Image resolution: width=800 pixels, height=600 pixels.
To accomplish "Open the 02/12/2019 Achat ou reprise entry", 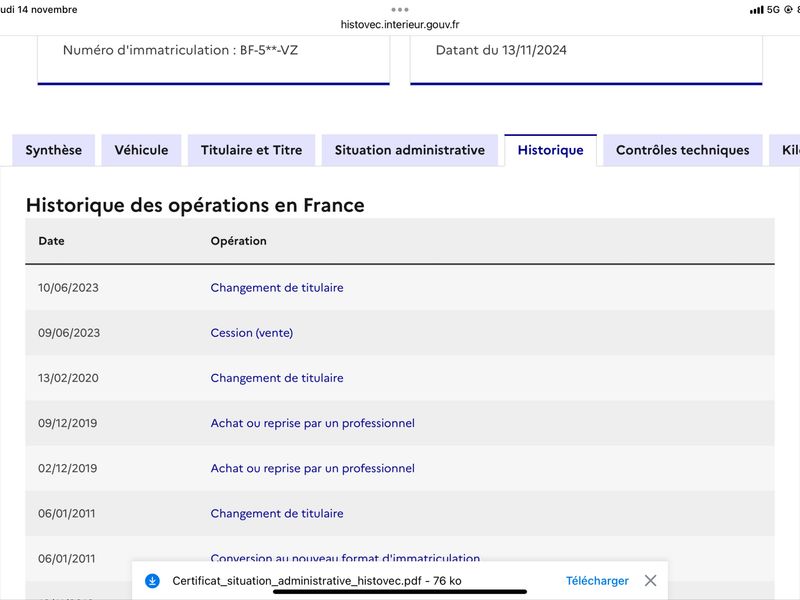I will (312, 468).
